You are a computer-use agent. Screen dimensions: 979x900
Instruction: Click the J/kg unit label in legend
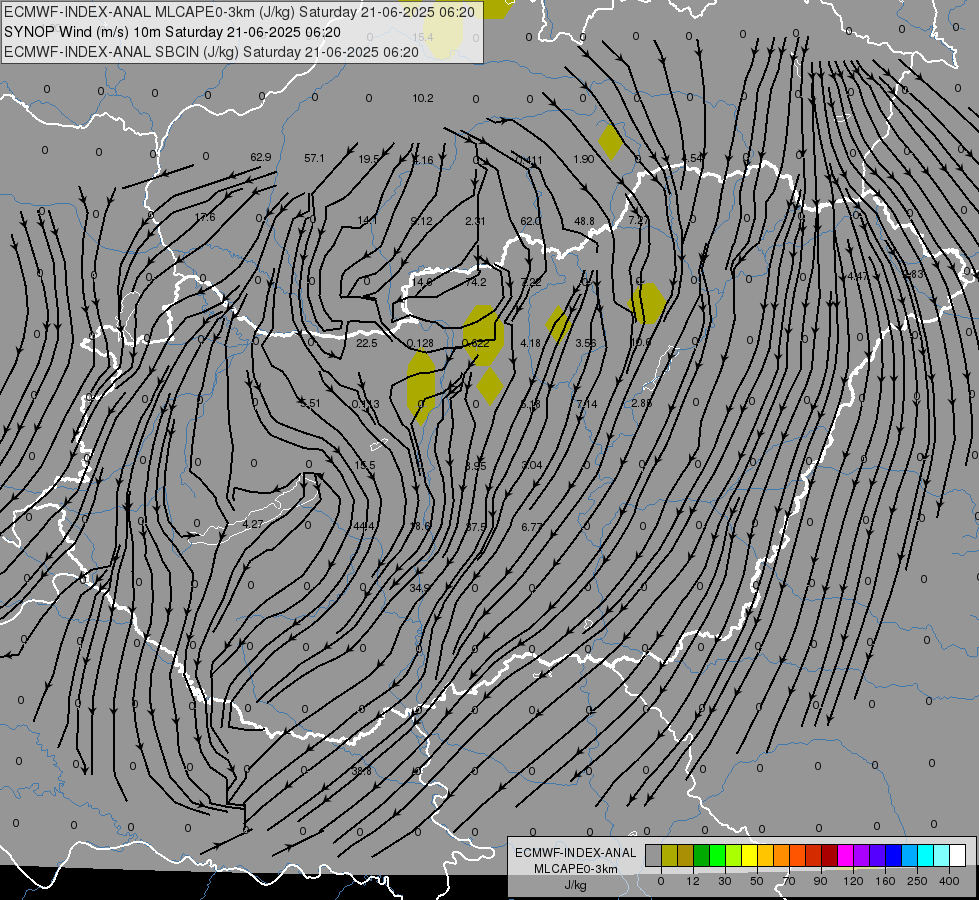click(575, 885)
